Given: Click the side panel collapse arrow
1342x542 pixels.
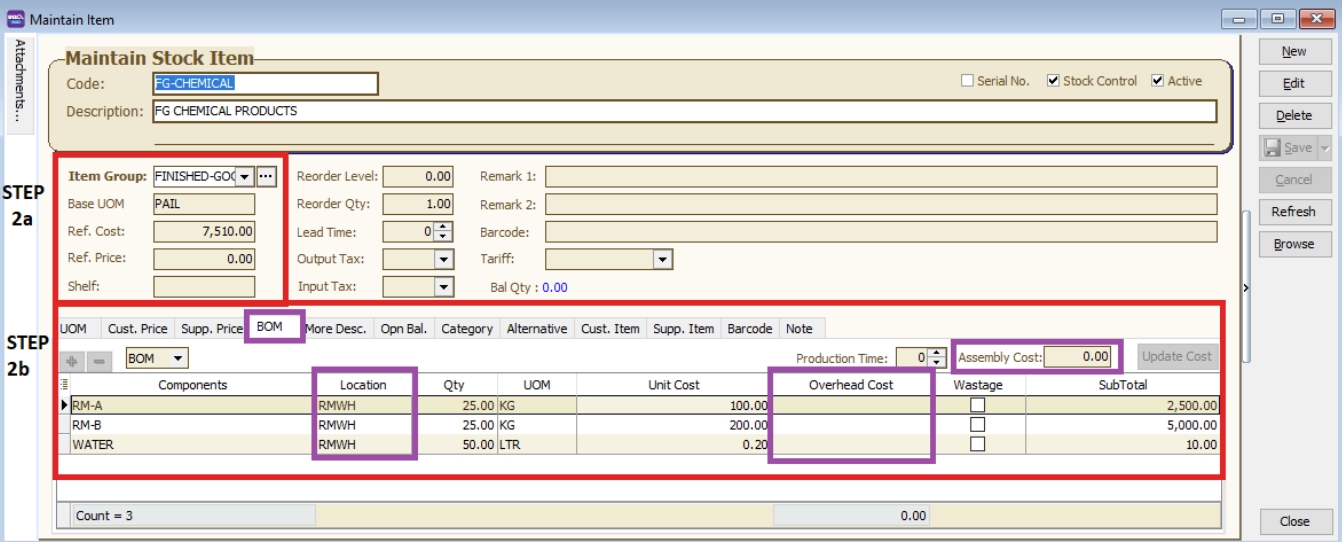Looking at the screenshot, I should coord(1245,288).
